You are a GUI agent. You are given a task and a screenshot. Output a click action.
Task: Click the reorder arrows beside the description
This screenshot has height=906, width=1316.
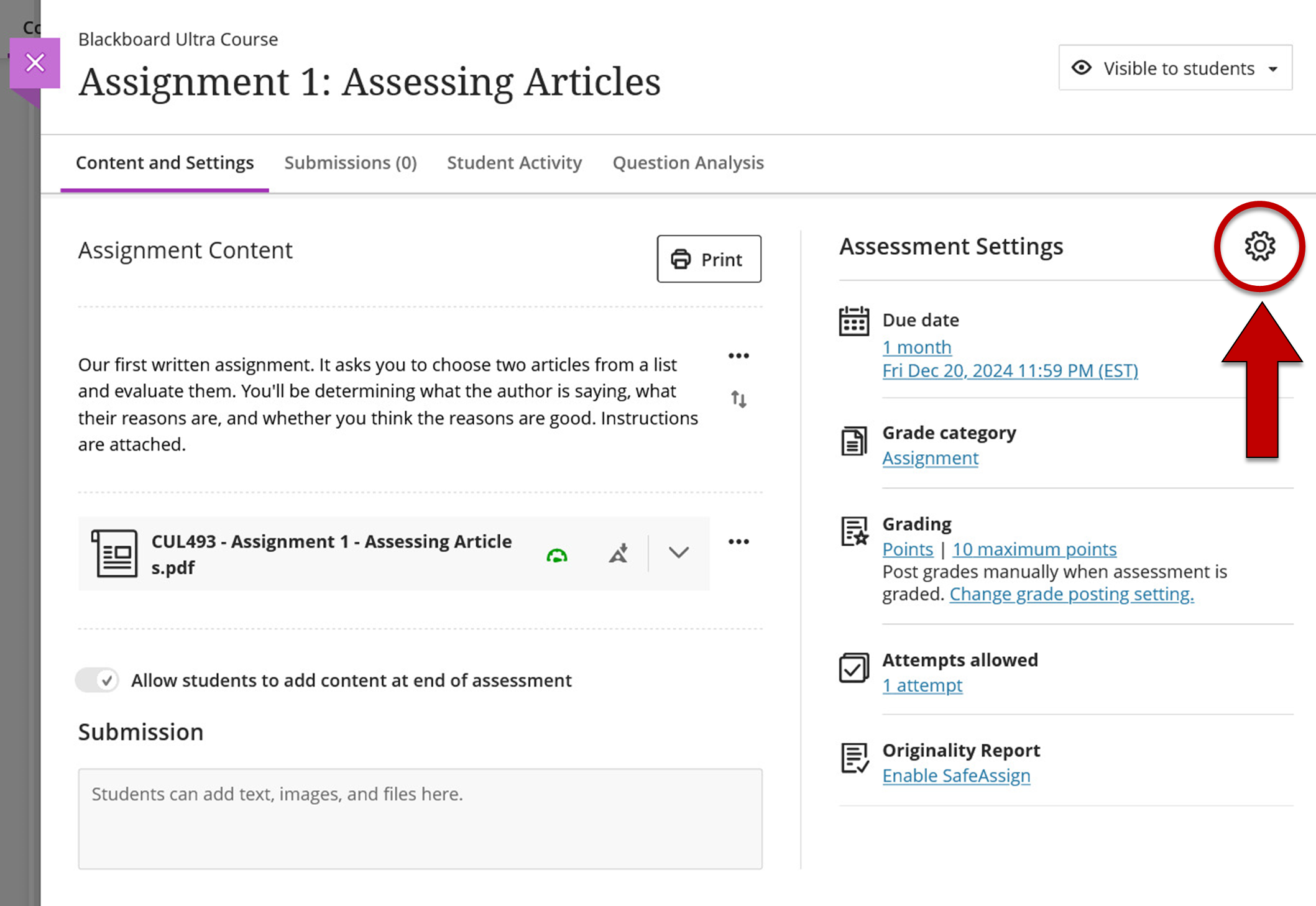point(739,399)
